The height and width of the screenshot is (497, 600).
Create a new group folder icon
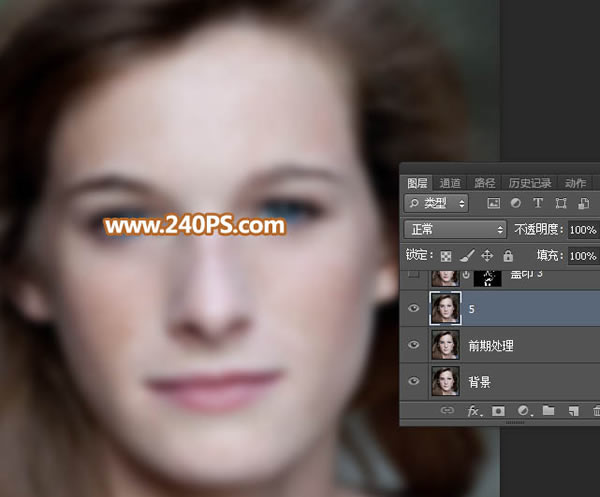pos(548,411)
